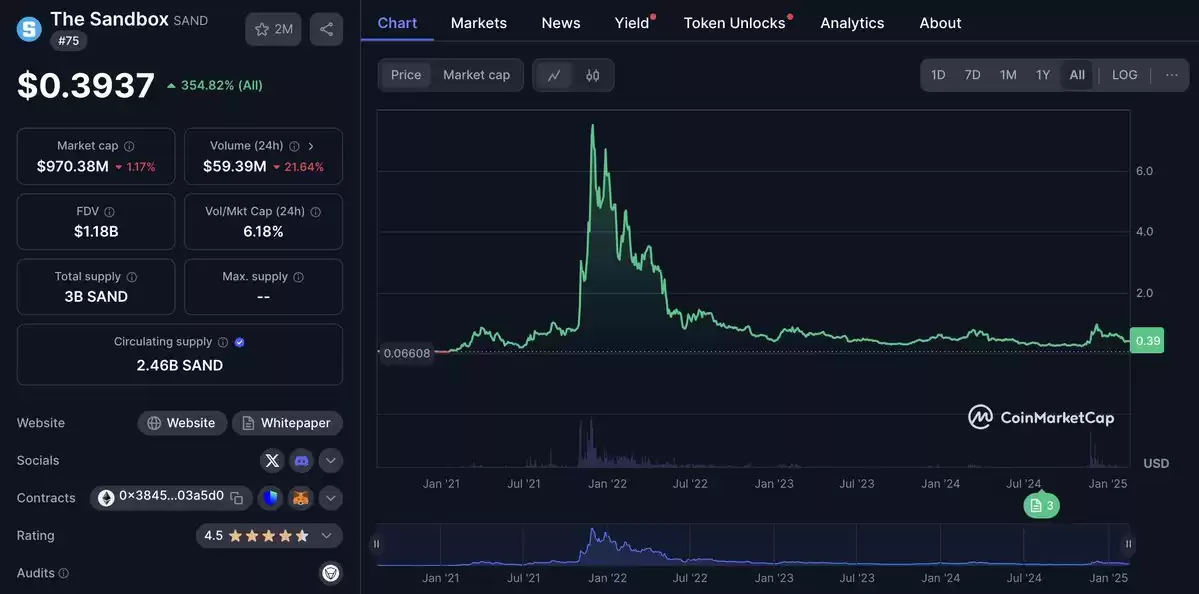Set chart range to 1D
The height and width of the screenshot is (594, 1199).
[x=938, y=75]
